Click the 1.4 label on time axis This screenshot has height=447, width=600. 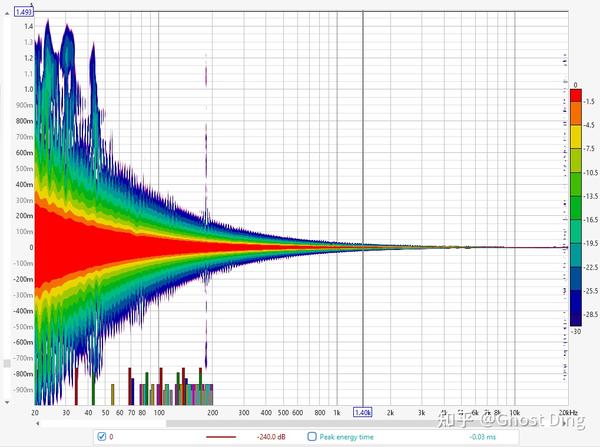coord(29,26)
